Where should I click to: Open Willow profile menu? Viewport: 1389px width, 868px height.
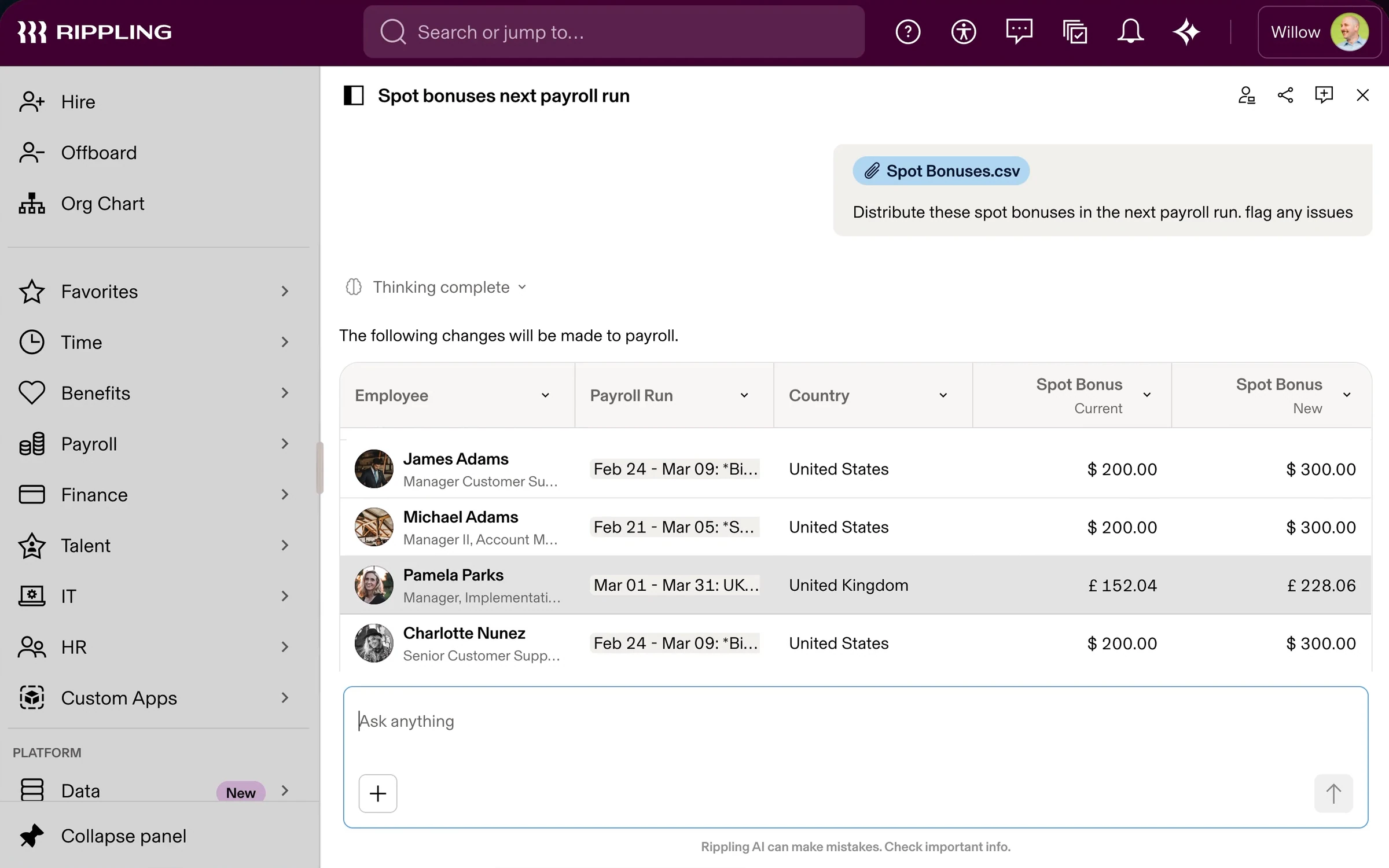pos(1320,32)
